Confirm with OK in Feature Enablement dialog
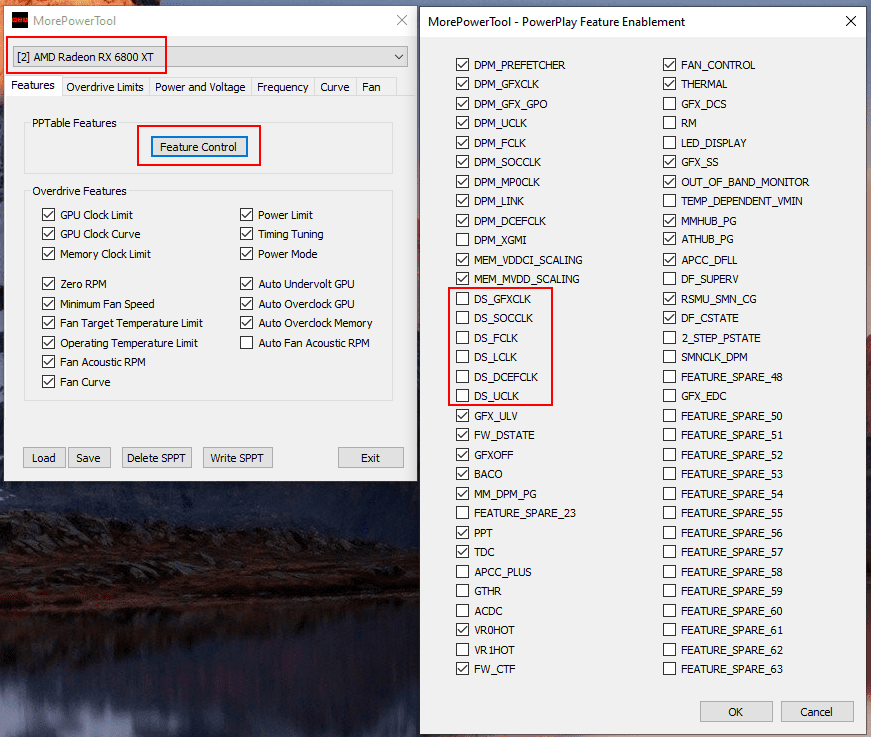 tap(735, 711)
